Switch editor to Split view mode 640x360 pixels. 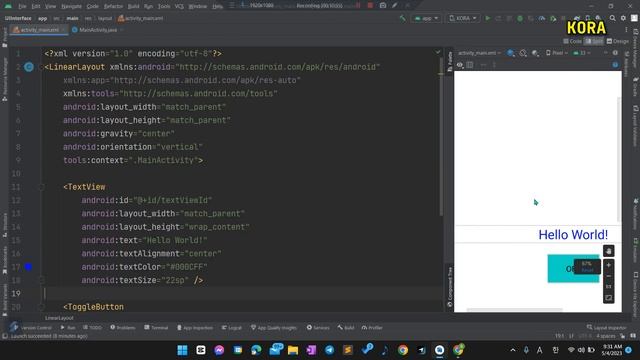(594, 41)
